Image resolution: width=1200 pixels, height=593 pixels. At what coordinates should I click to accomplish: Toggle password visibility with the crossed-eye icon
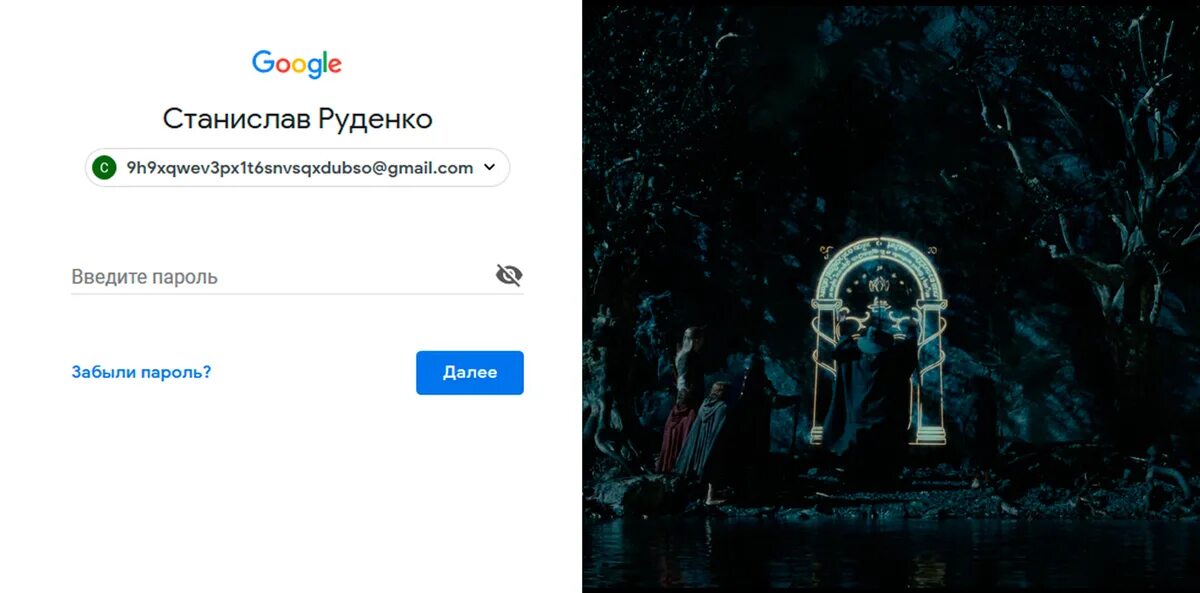click(x=509, y=275)
